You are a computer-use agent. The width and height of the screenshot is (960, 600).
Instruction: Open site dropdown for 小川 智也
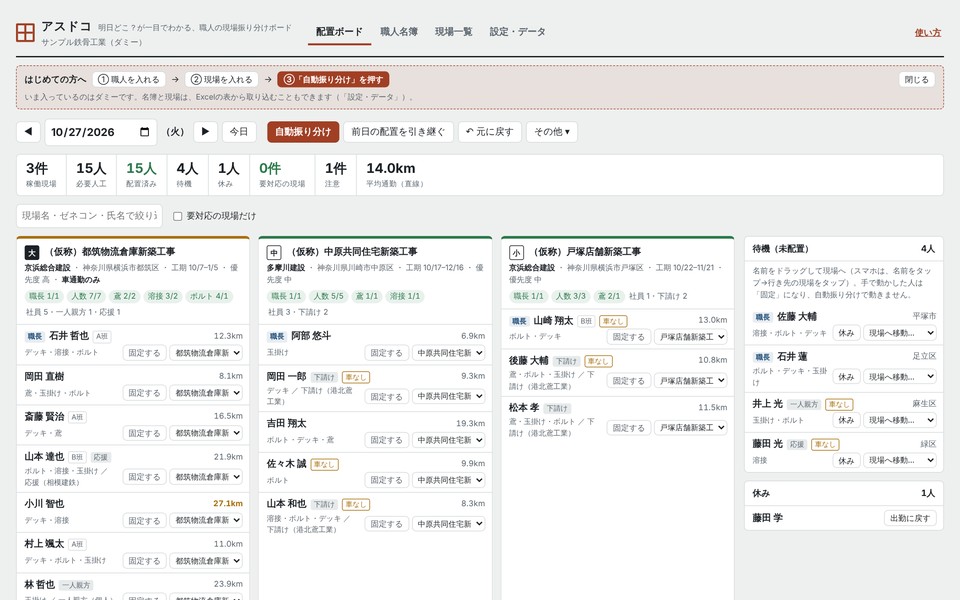coord(206,520)
